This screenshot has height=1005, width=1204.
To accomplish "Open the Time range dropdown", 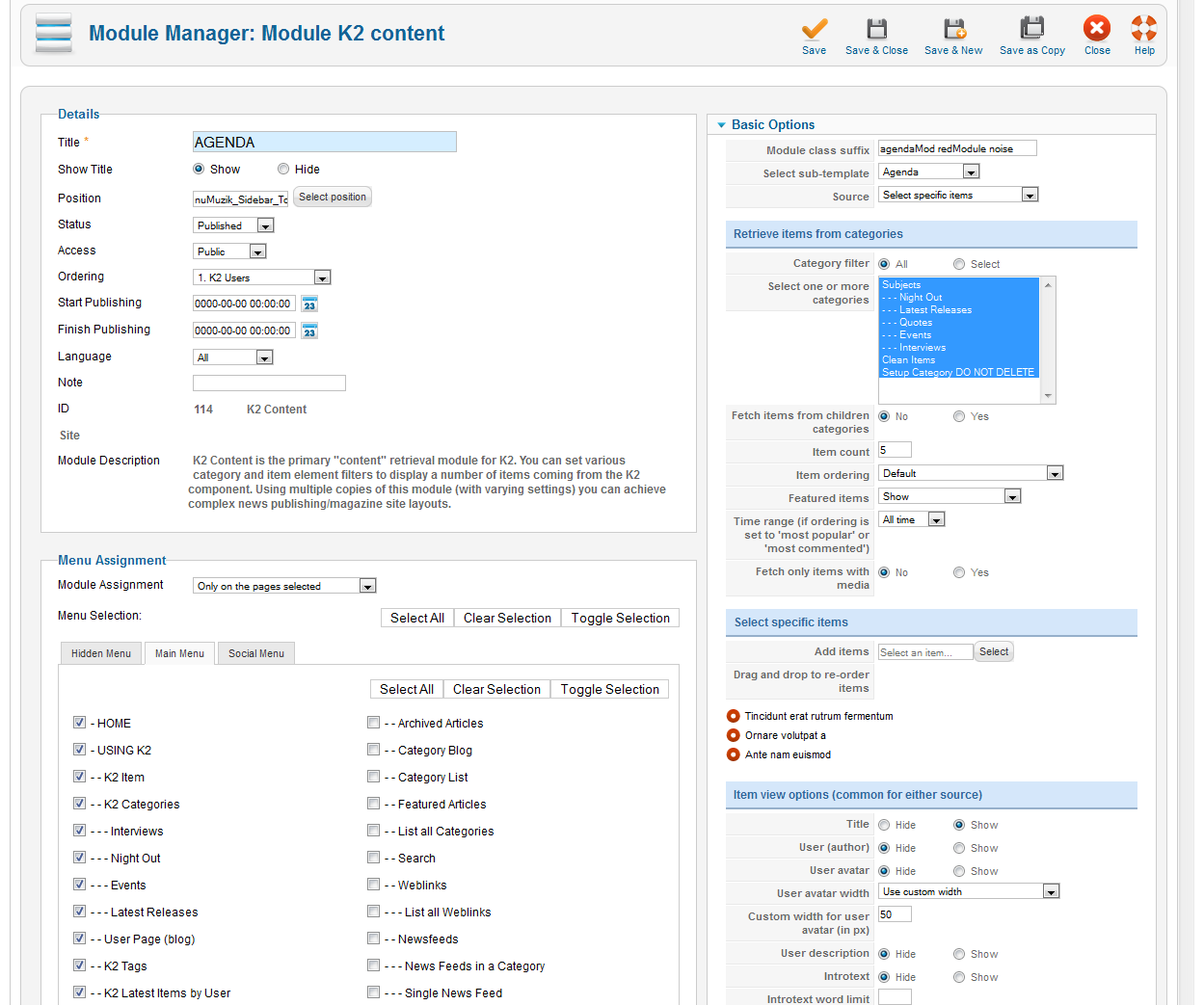I will coord(912,519).
